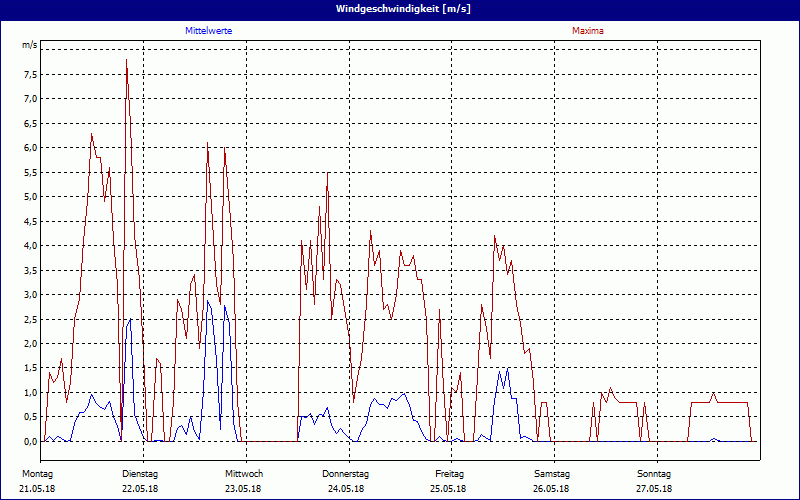Select the Montag day label

tap(37, 473)
